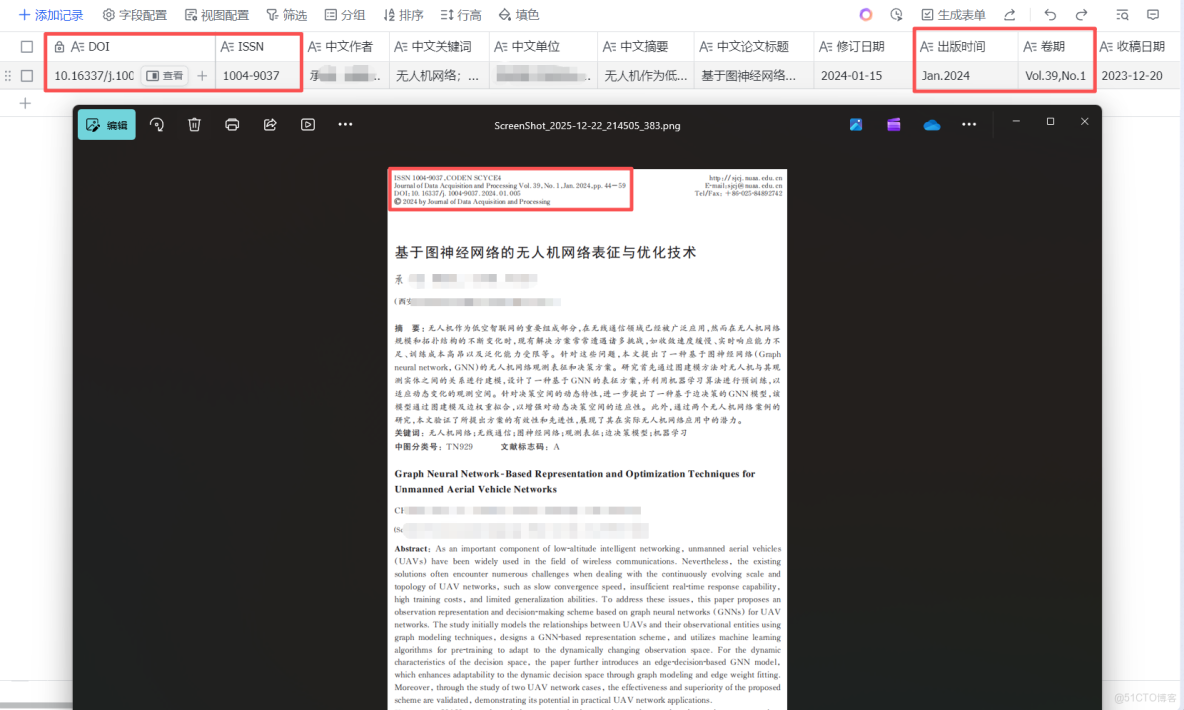Open the viewer's more tools menu
Image resolution: width=1184 pixels, height=710 pixels.
(345, 124)
